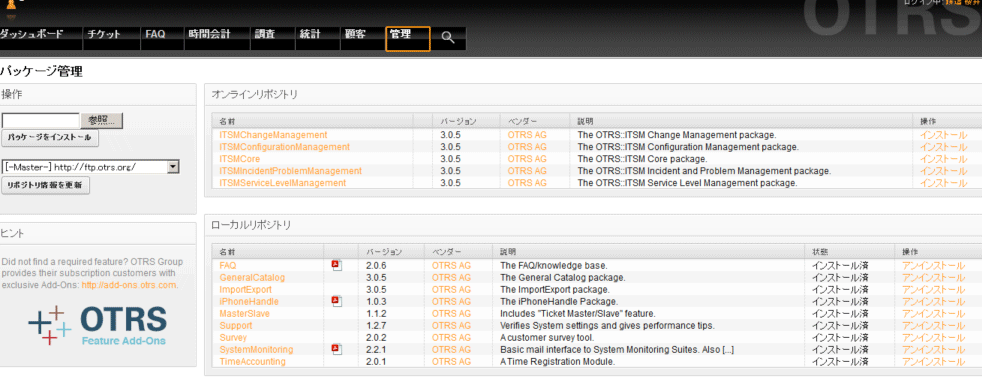Image resolution: width=982 pixels, height=382 pixels.
Task: Select version 2.2.1 cell of SystemMonitoring
Action: coord(376,349)
